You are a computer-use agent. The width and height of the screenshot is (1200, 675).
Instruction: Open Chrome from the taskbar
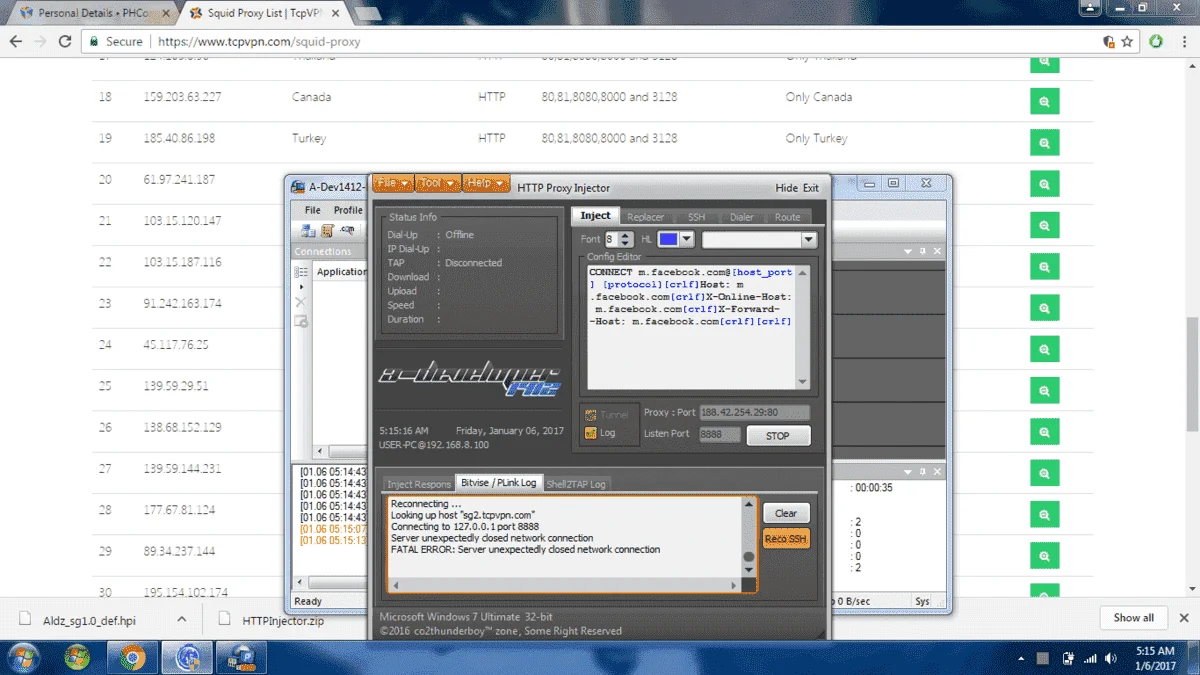pyautogui.click(x=132, y=658)
